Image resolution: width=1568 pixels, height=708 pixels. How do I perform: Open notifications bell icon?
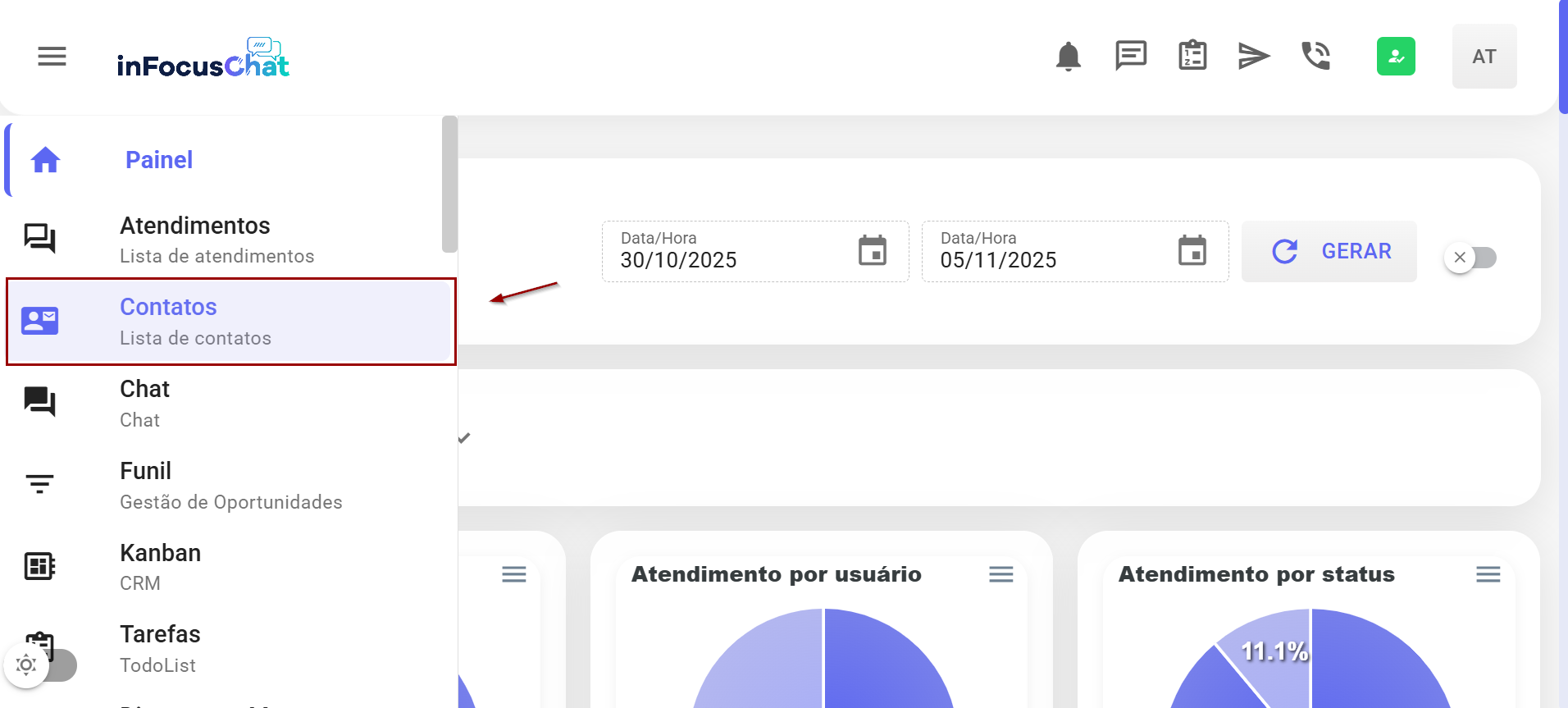(1068, 57)
